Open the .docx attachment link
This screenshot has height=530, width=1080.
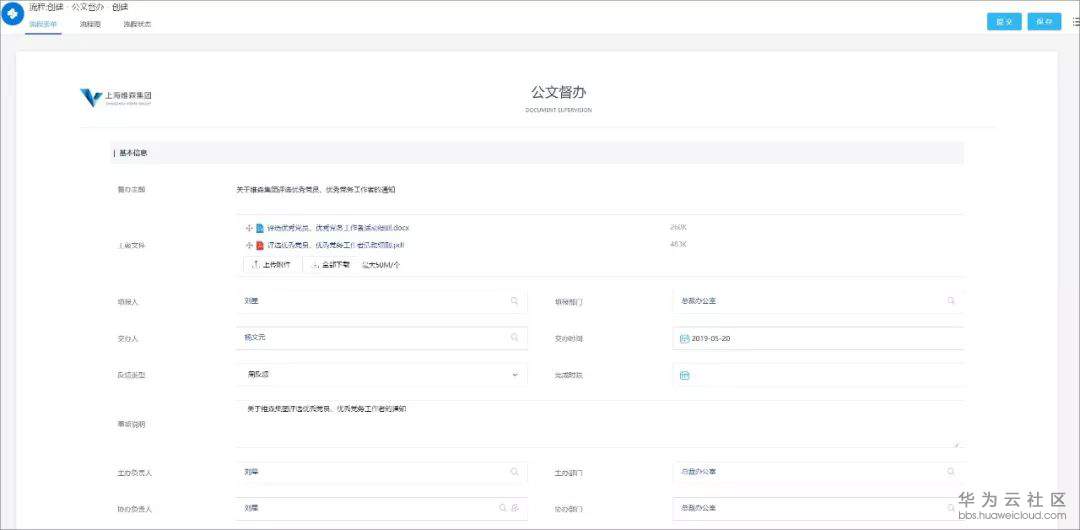338,228
